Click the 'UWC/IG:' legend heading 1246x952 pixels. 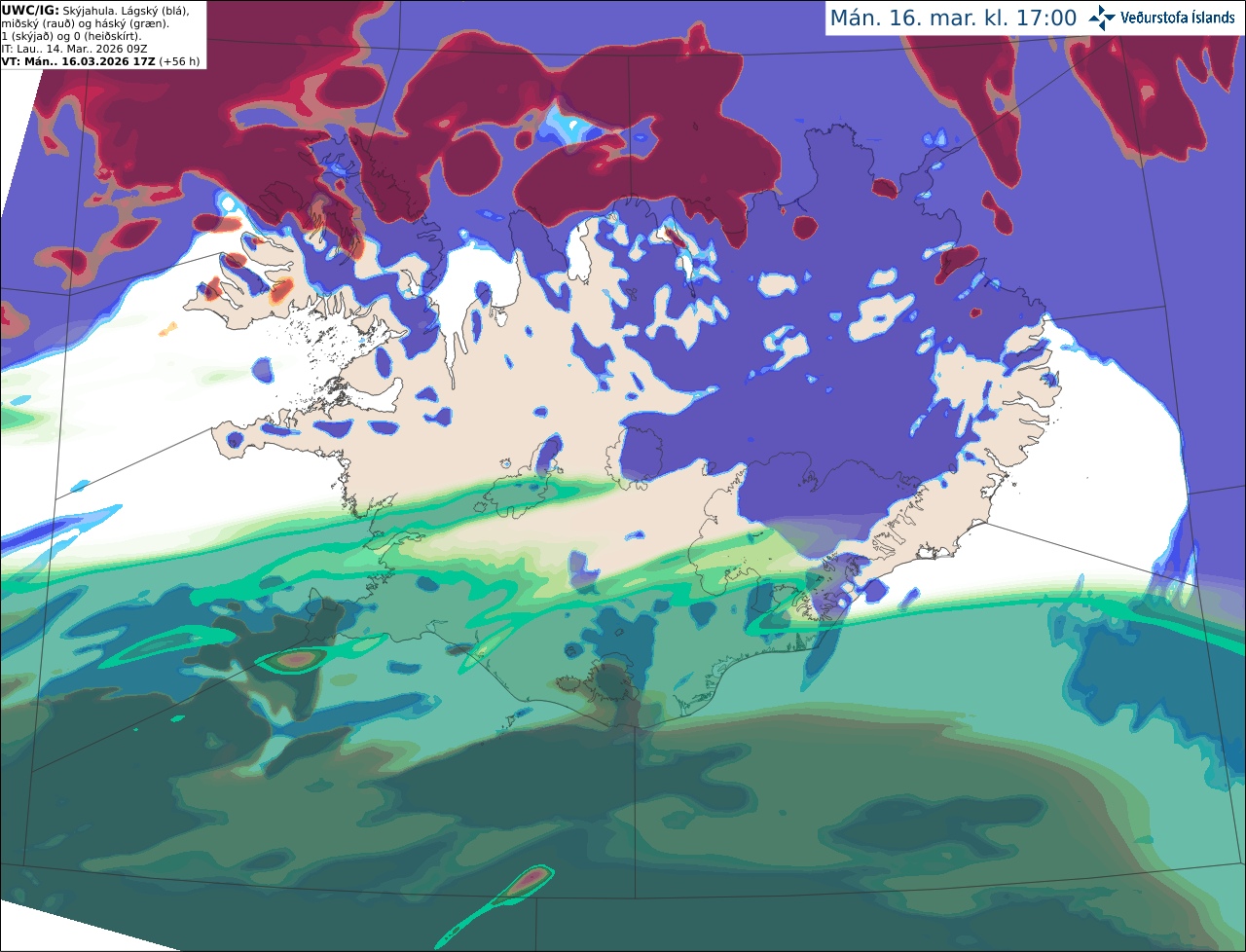tap(30, 10)
